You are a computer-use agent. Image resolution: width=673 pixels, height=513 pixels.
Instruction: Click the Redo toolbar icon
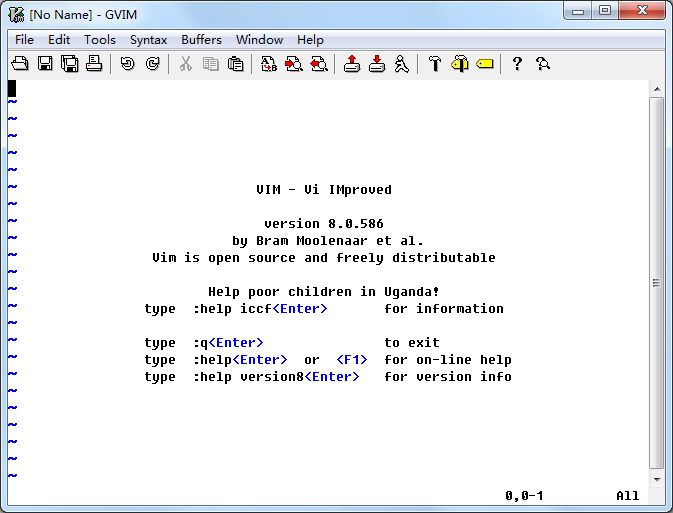pyautogui.click(x=152, y=64)
